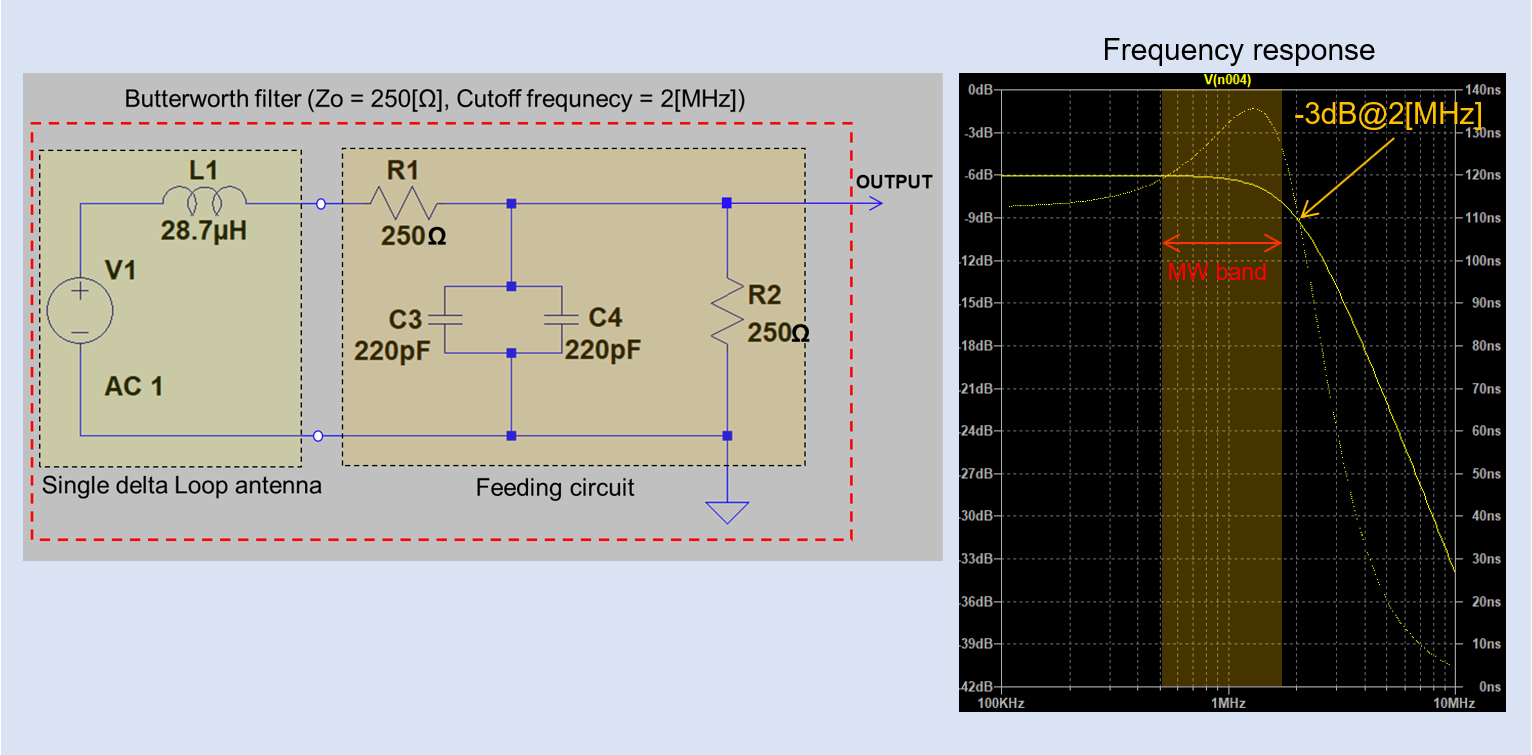Toggle the lower node circle on bottom wire
This screenshot has width=1532, height=755.
(x=320, y=434)
